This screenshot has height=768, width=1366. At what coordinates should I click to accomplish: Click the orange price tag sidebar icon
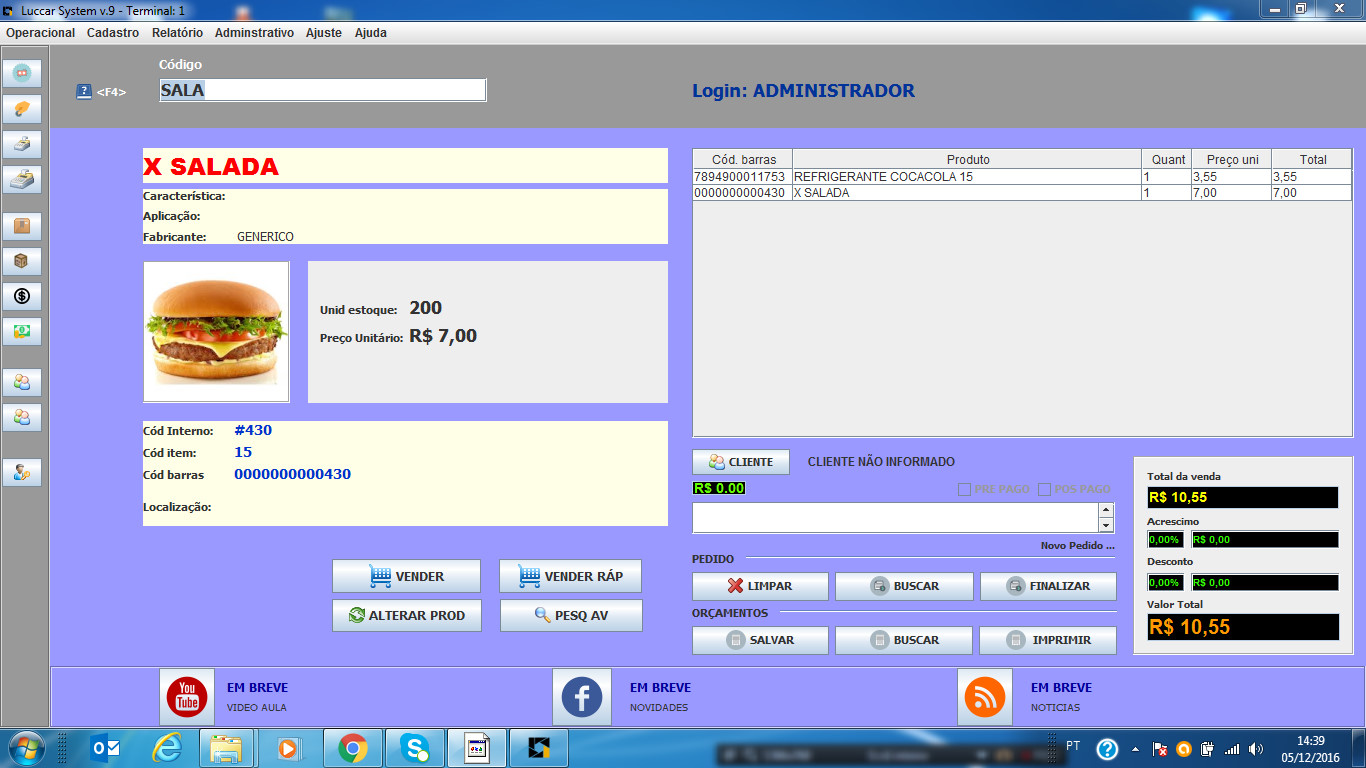[22, 109]
